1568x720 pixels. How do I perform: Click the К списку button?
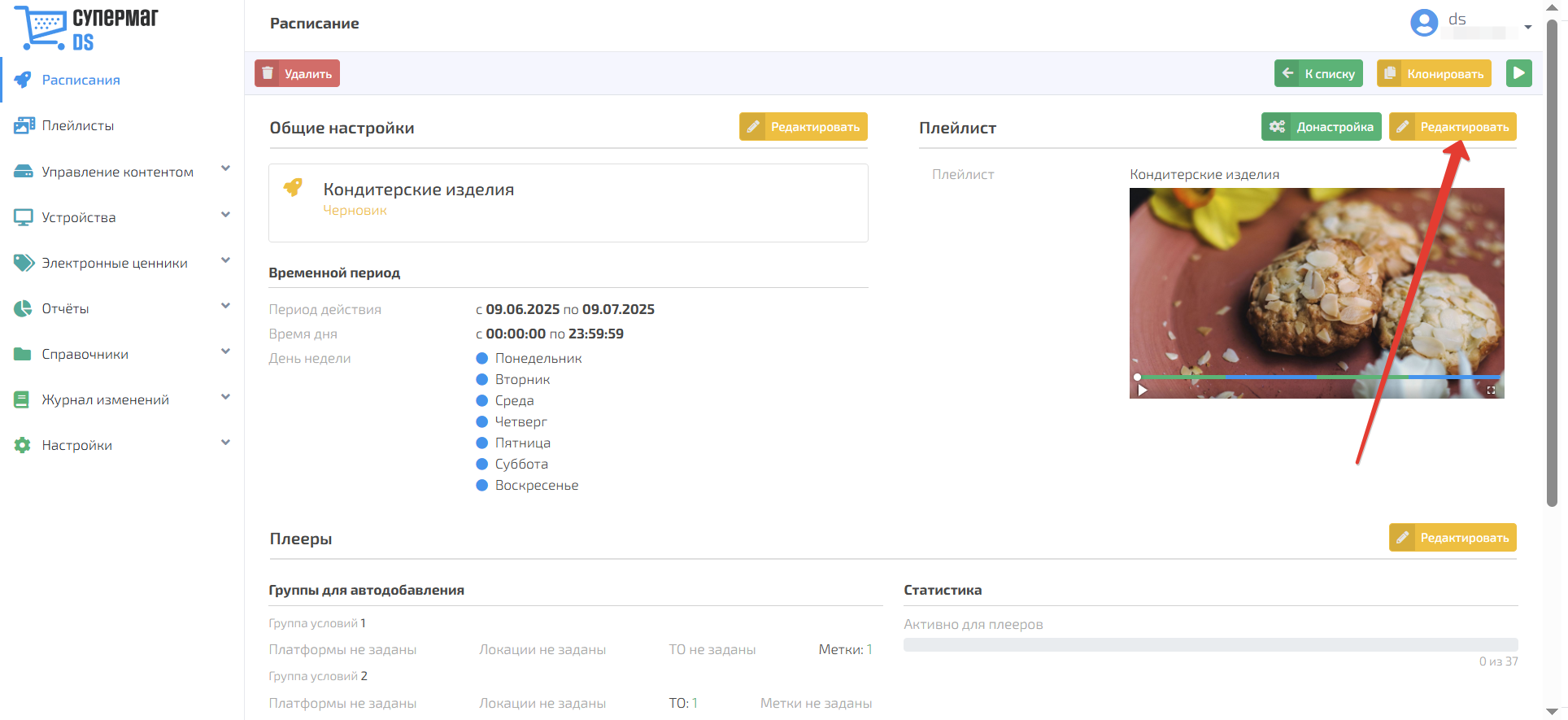1318,73
